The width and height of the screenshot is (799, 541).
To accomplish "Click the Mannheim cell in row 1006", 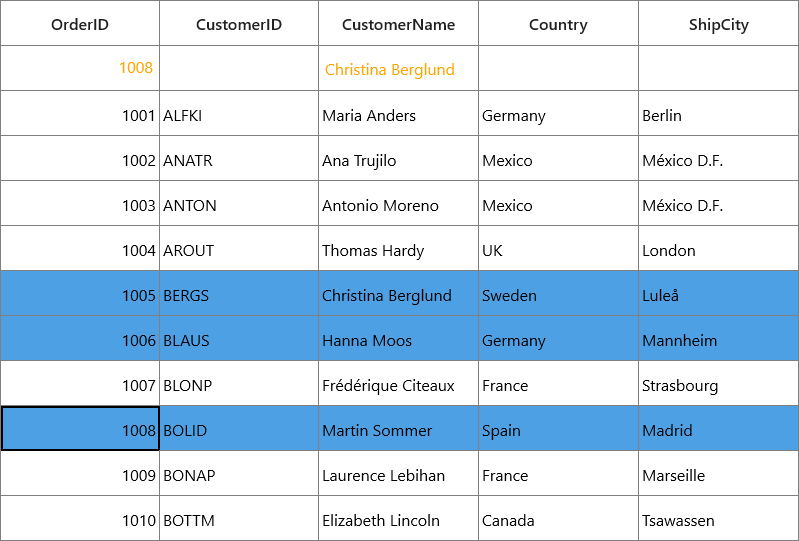I will 718,338.
